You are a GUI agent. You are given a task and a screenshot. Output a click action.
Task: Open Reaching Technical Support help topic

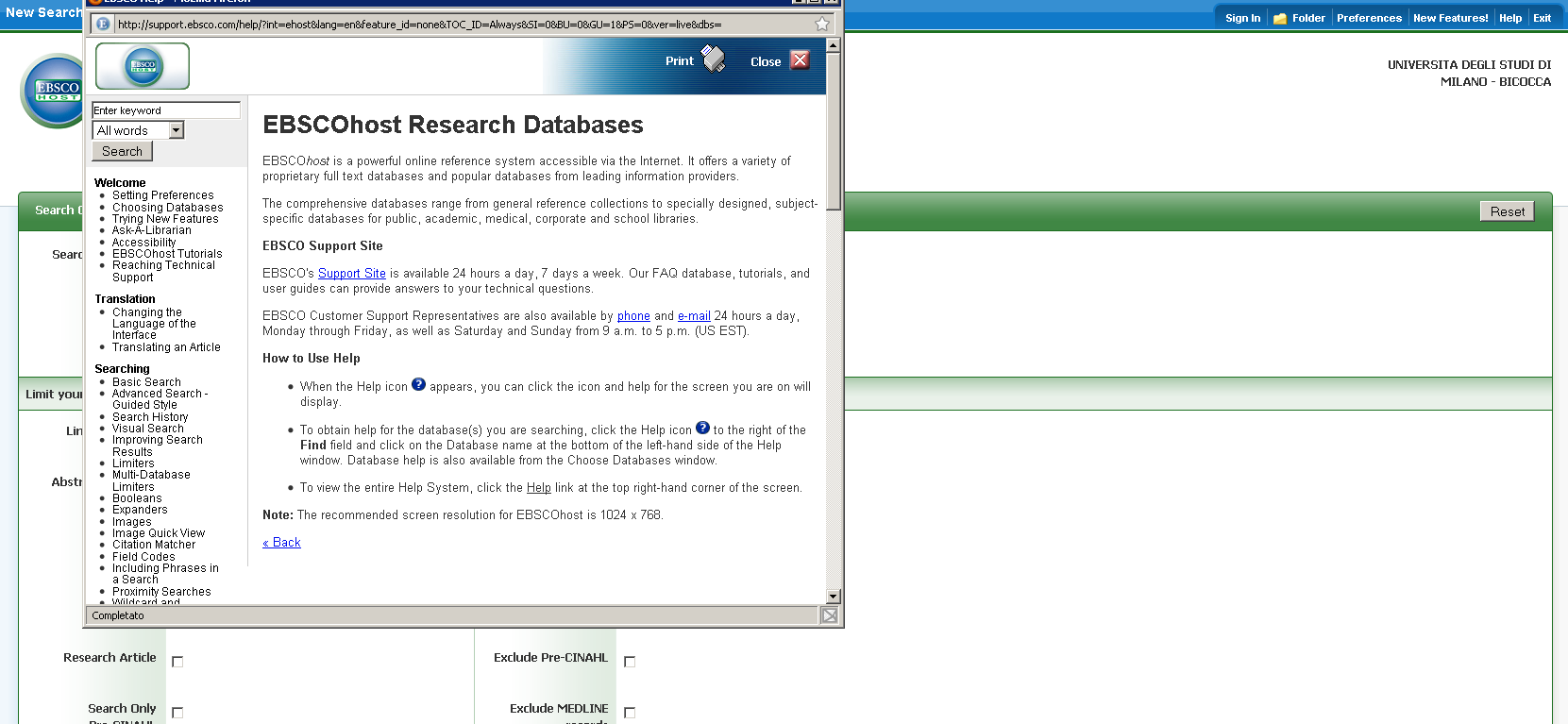pos(163,271)
